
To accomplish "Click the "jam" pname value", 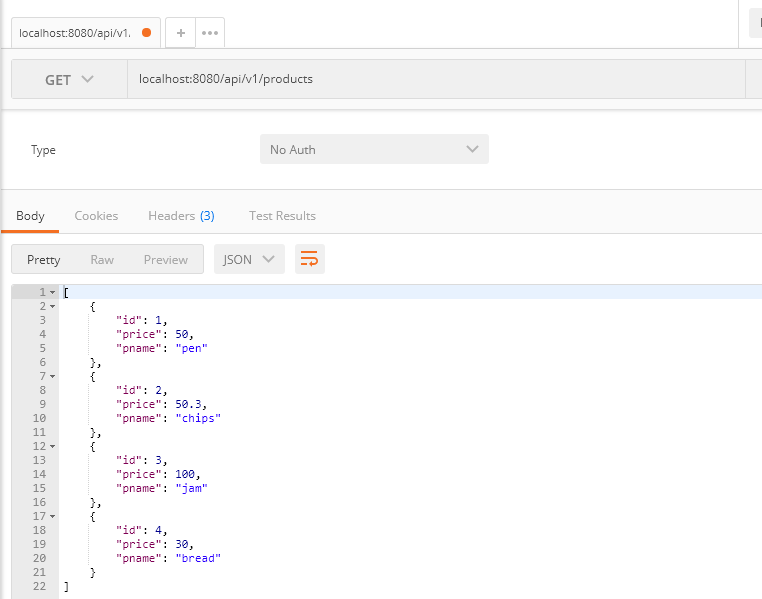I will point(191,488).
